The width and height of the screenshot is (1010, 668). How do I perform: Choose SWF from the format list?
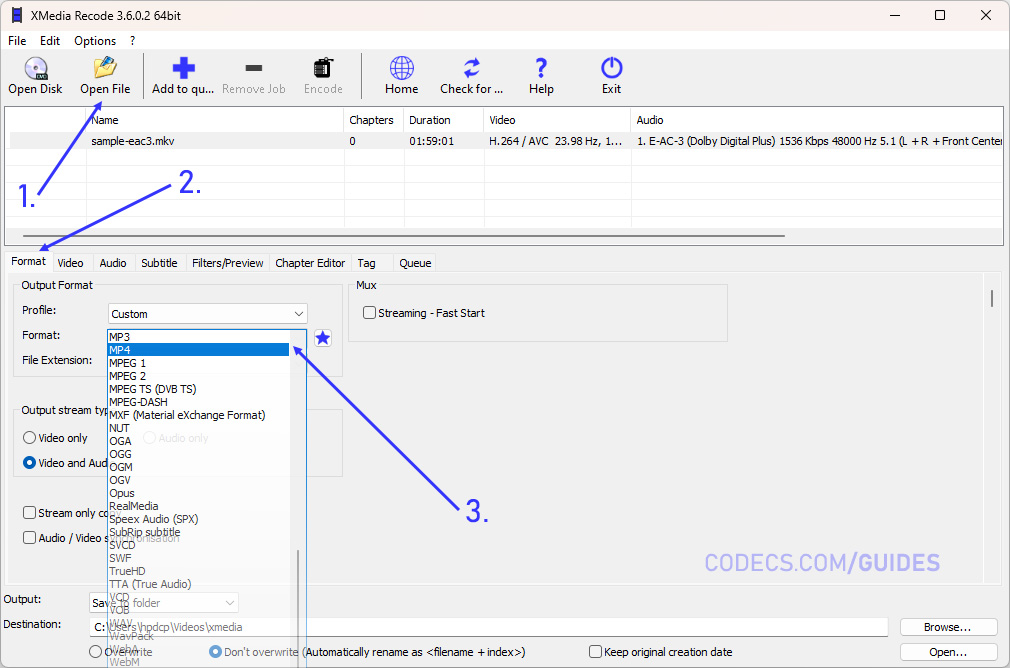point(198,558)
